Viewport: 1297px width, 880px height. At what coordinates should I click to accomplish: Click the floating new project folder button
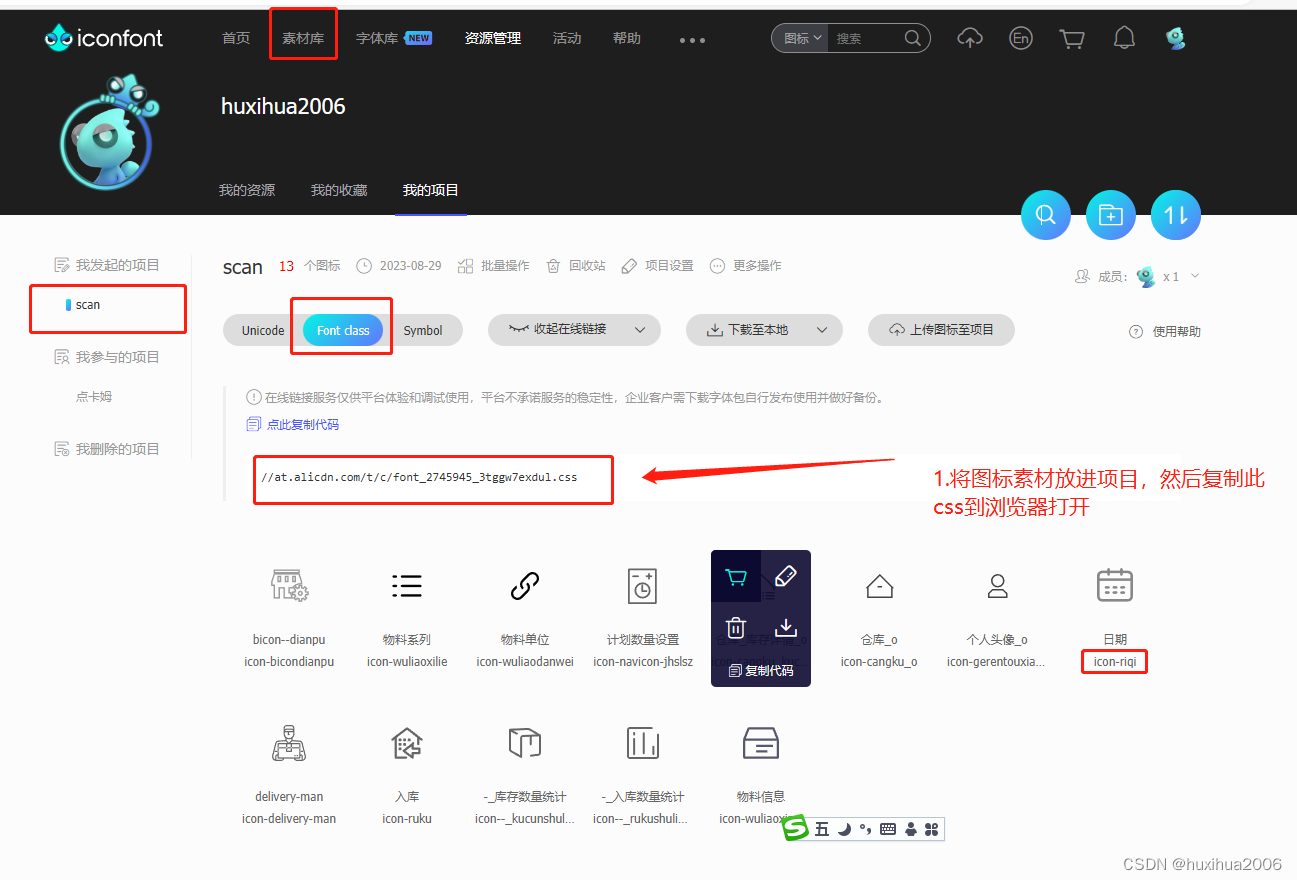(x=1110, y=214)
